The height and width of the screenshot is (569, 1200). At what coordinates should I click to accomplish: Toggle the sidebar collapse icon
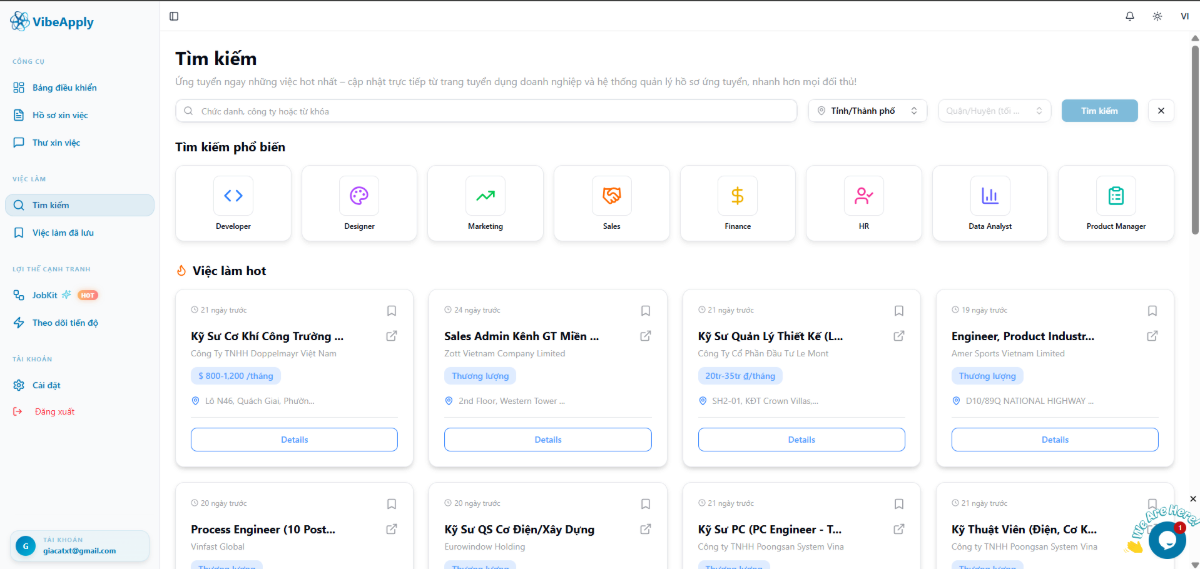(x=174, y=16)
